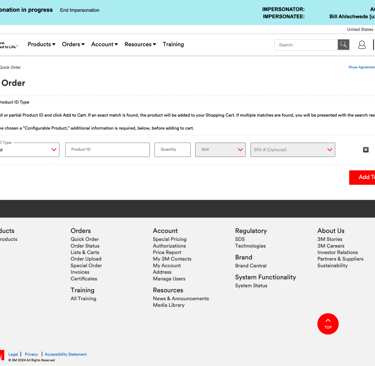Open 3M Stories footer link
The height and width of the screenshot is (366, 375).
click(x=330, y=239)
